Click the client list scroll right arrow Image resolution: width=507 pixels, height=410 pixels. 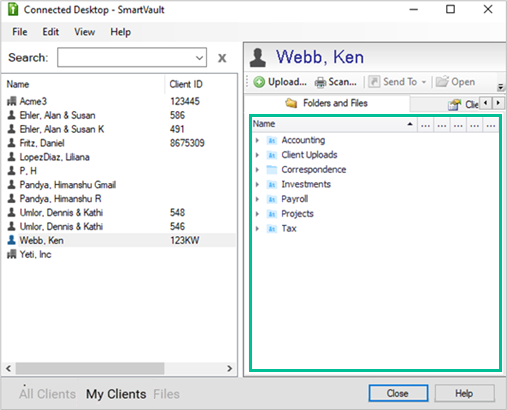pyautogui.click(x=229, y=368)
